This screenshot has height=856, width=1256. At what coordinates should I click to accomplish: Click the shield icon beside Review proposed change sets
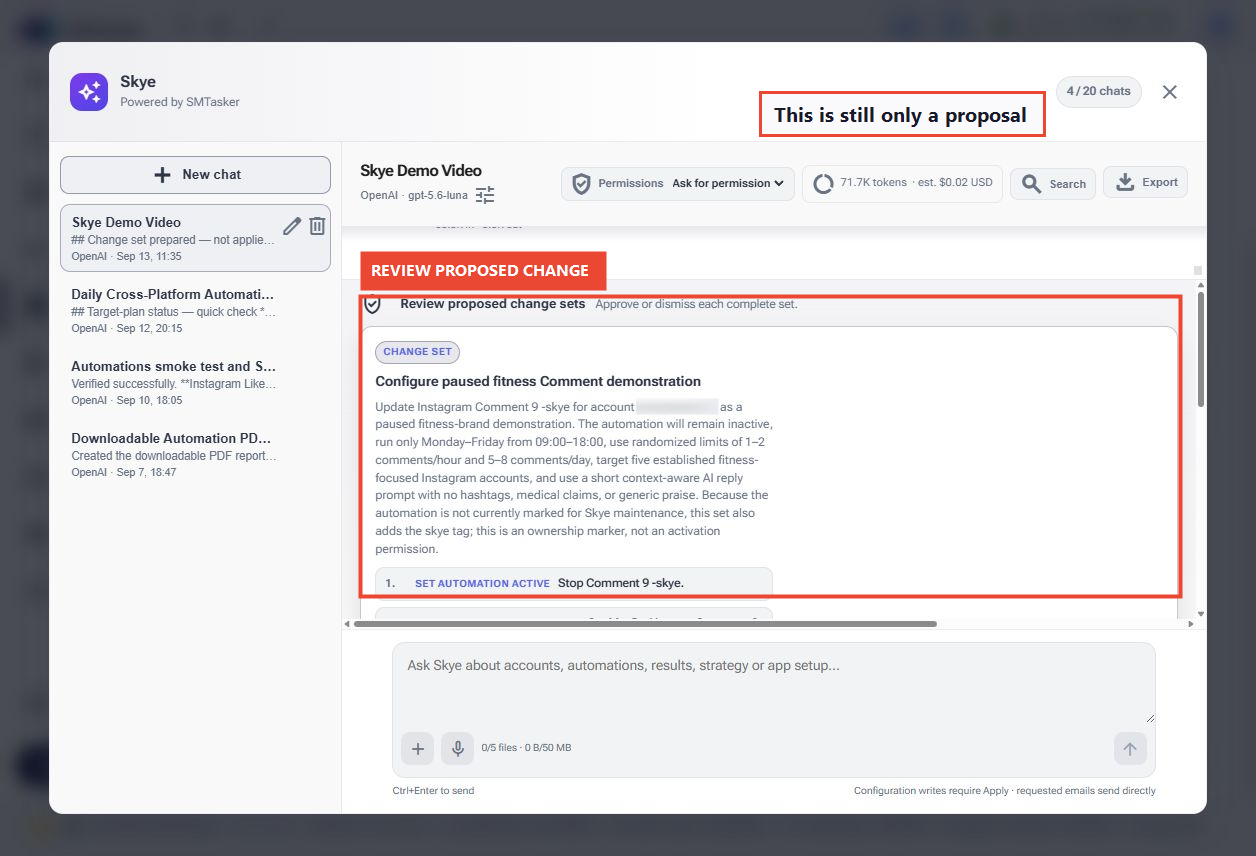click(373, 304)
